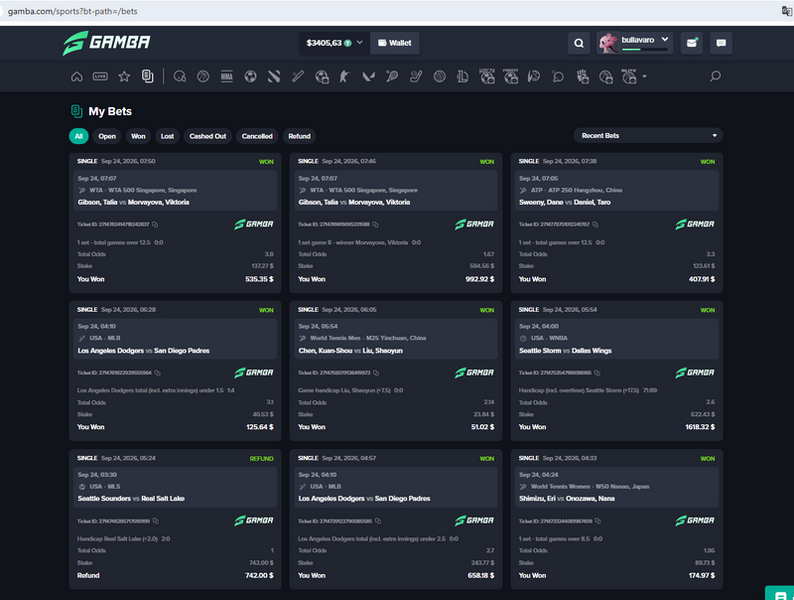Open American football helmet icon

[x=180, y=76]
